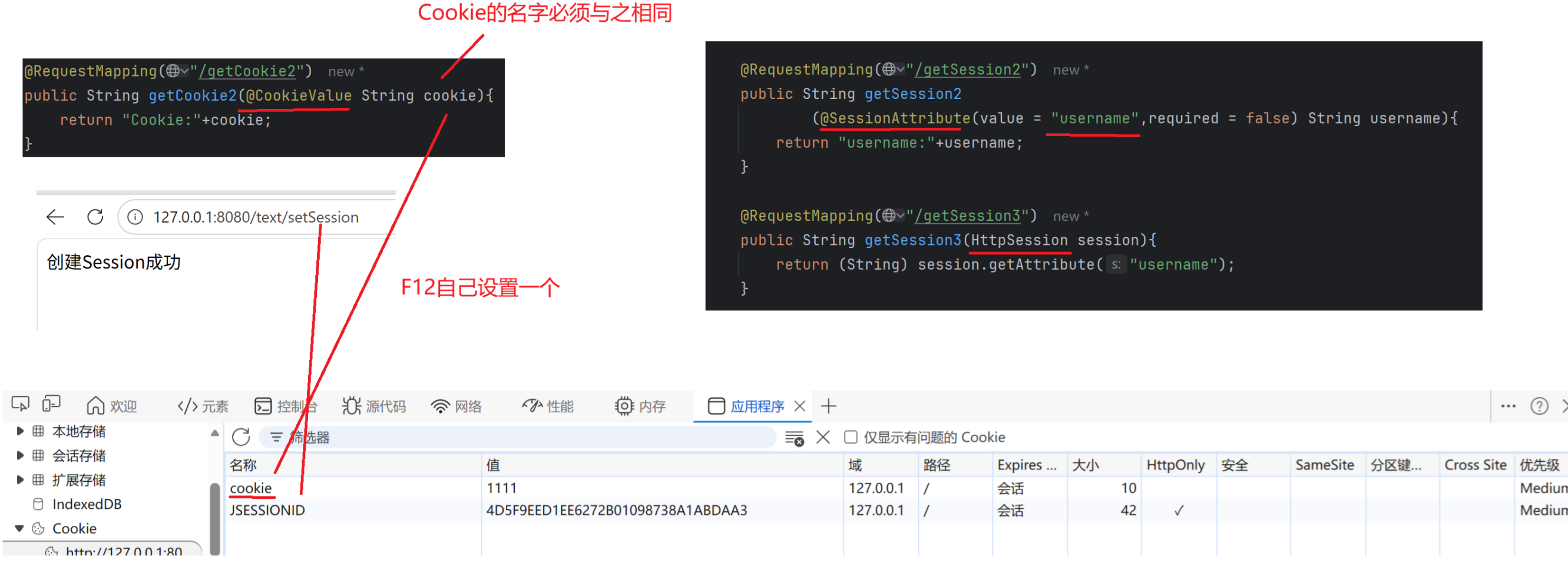
Task: Select 本地存储 in the storage tree
Action: tap(79, 431)
